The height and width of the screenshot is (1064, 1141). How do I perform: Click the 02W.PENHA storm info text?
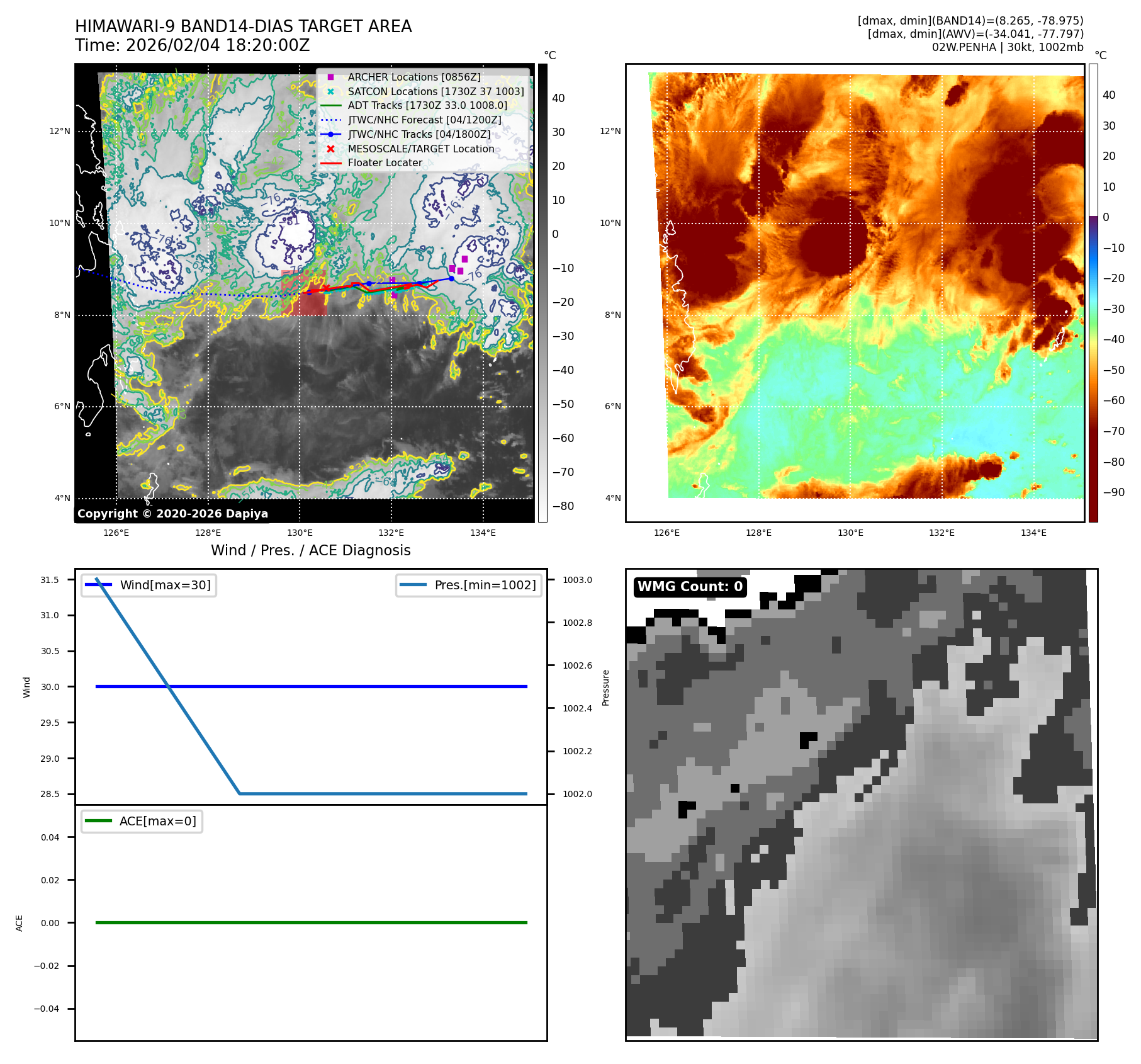coord(1007,47)
